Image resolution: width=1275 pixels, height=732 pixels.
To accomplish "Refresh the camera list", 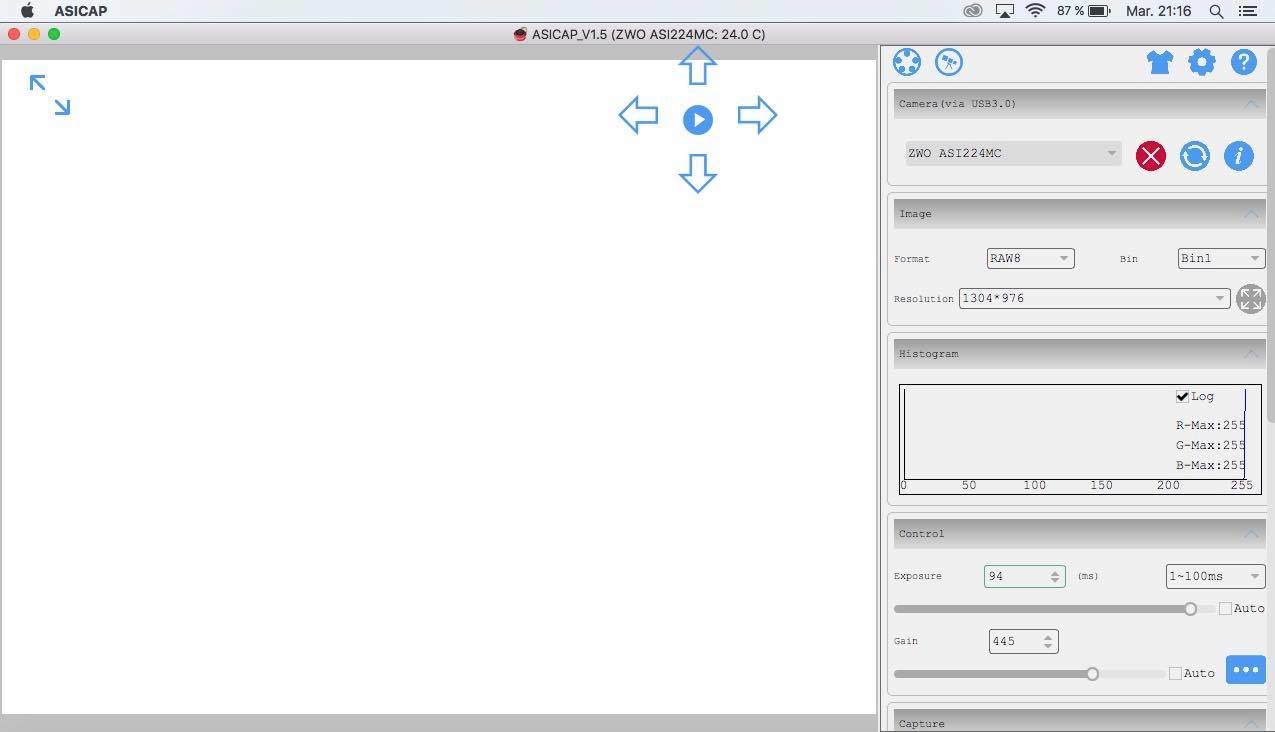I will click(1195, 156).
